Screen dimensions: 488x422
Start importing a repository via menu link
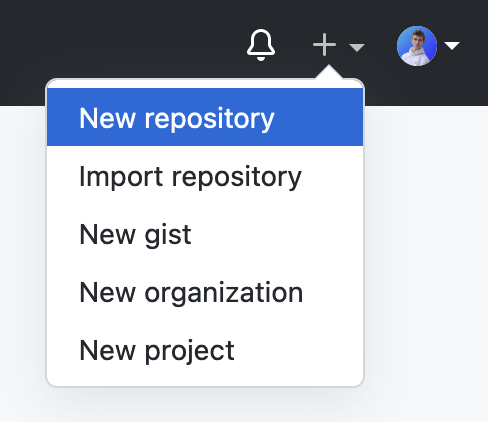[x=190, y=177]
